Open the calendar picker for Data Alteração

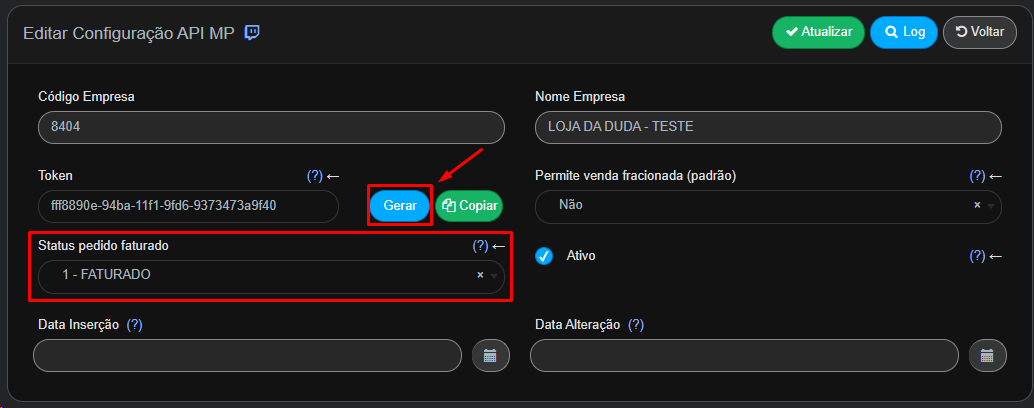point(987,356)
